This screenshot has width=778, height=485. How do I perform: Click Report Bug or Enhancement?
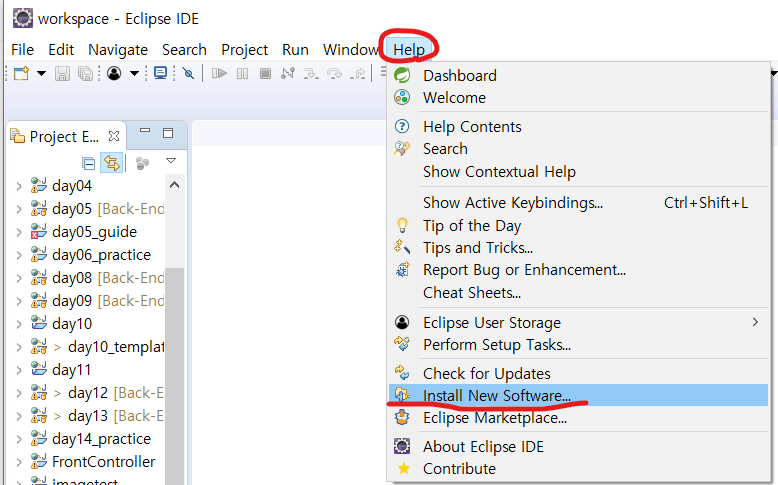578,270
